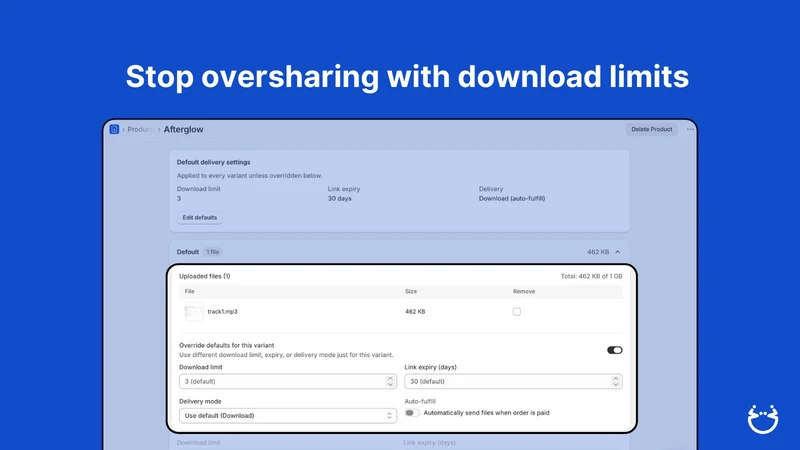Click the Size column header
The image size is (800, 450).
click(x=411, y=291)
